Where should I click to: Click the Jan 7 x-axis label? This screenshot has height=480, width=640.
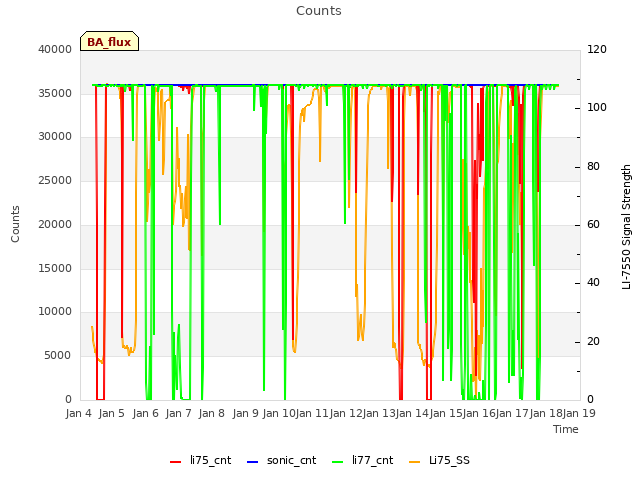[178, 413]
